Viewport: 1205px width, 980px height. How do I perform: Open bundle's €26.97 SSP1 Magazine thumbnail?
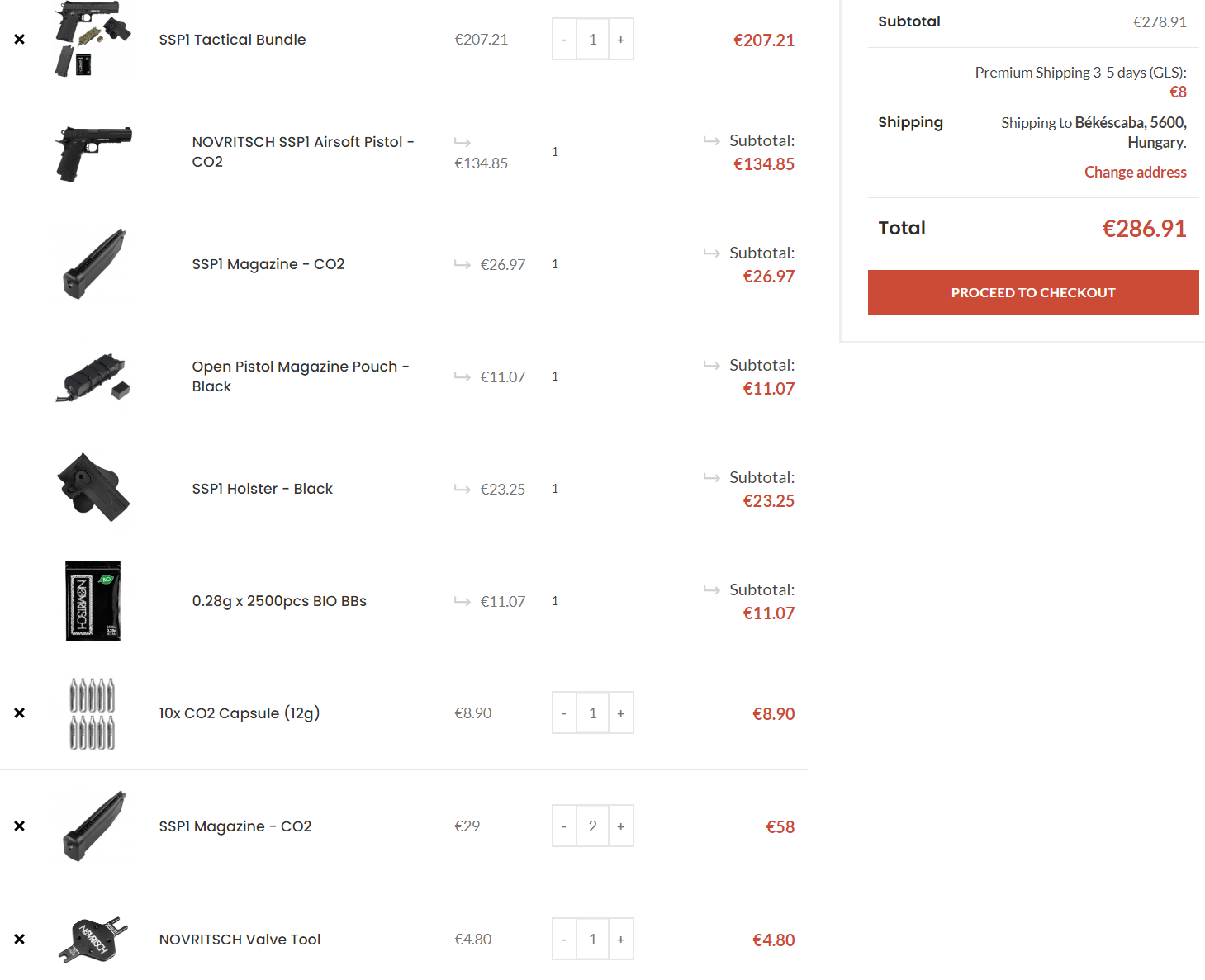tap(93, 264)
